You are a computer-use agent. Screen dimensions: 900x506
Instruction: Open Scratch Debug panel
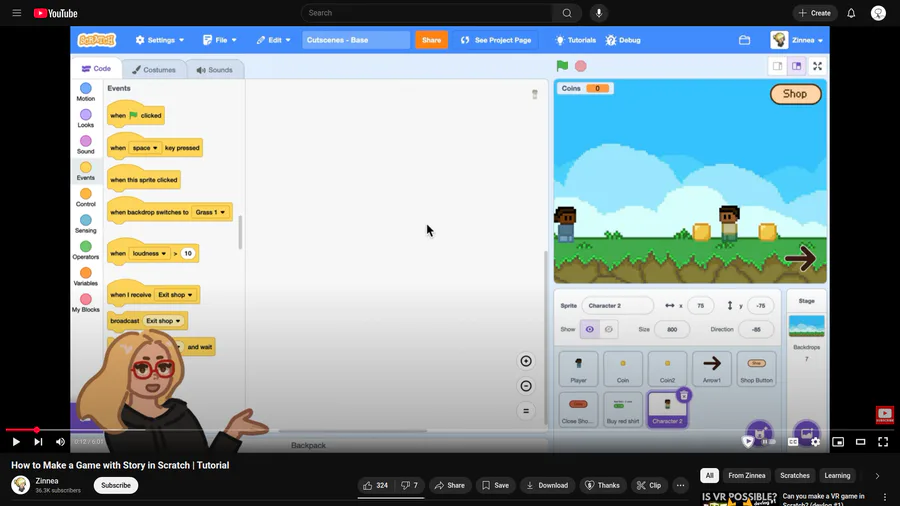pyautogui.click(x=623, y=40)
